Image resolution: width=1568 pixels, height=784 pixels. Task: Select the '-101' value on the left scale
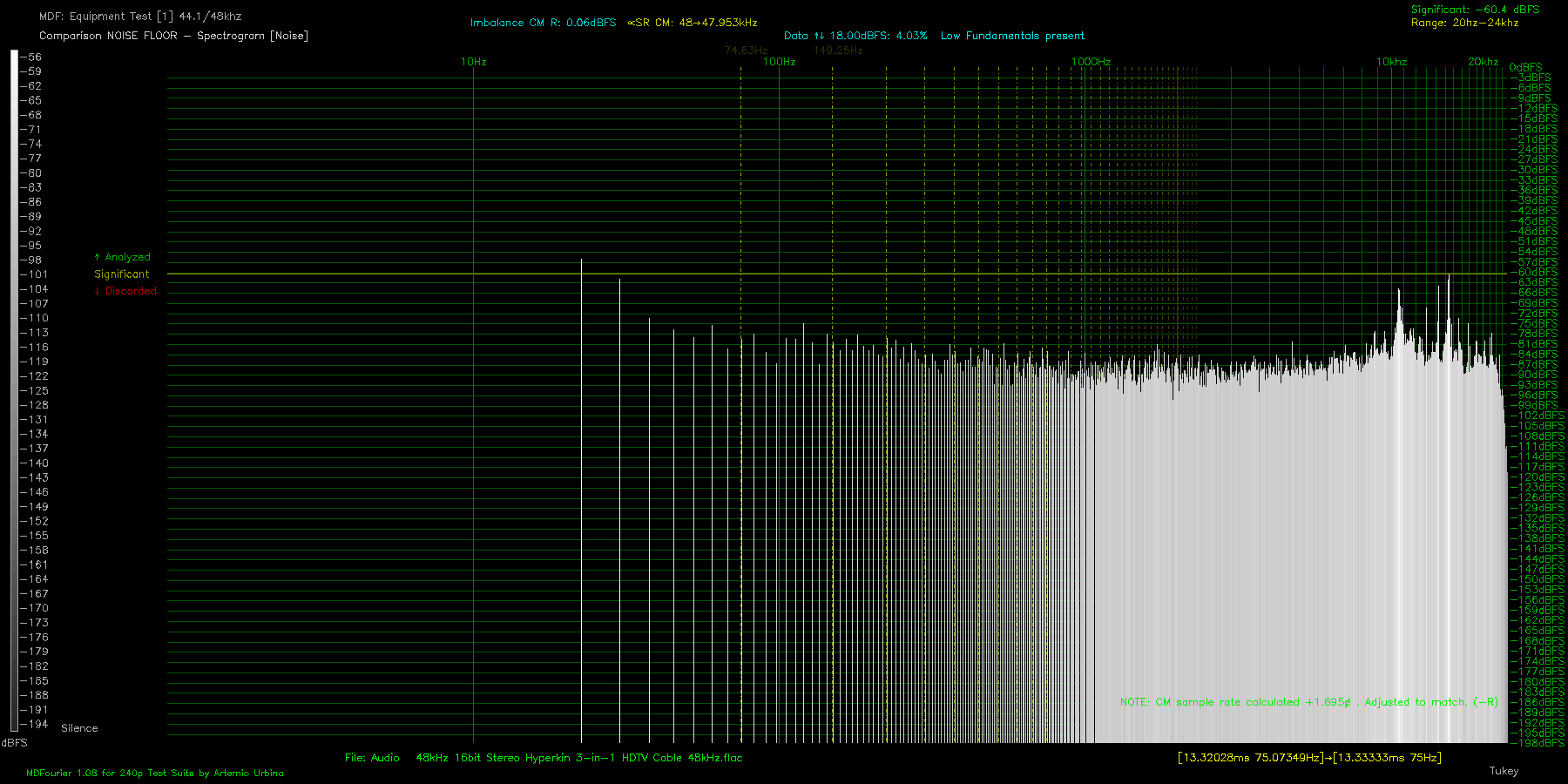(34, 274)
